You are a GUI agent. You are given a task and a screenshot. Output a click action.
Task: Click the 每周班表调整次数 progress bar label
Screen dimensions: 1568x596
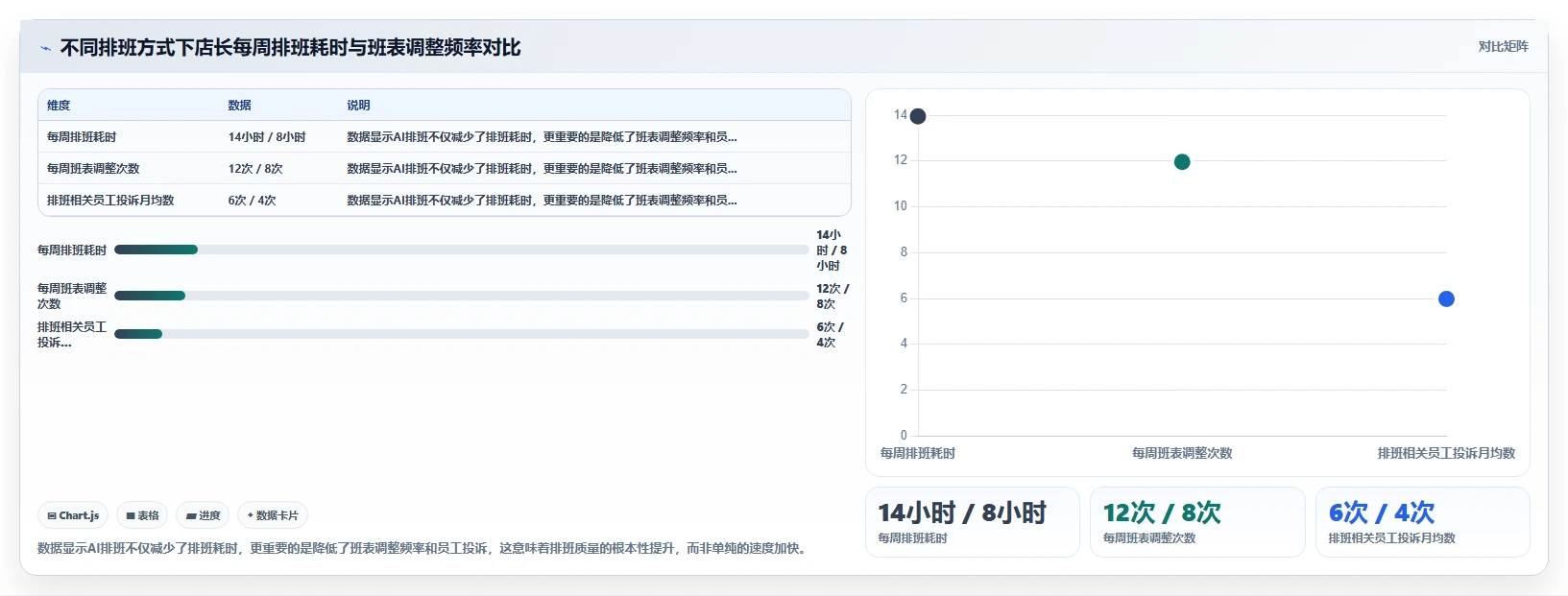[72, 296]
